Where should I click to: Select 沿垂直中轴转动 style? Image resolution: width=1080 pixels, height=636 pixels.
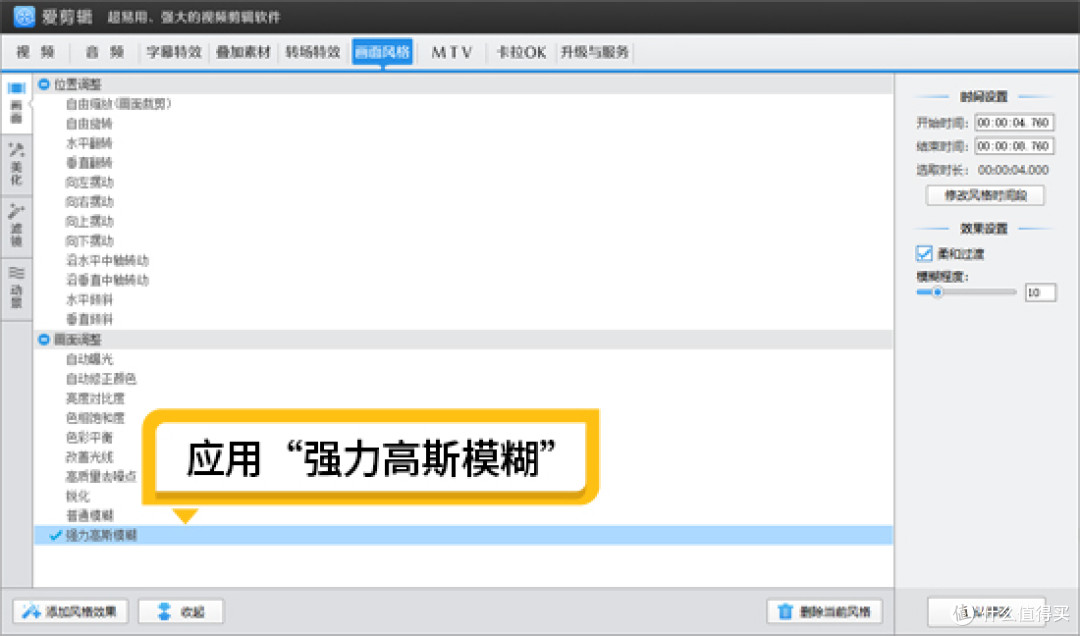(x=107, y=280)
